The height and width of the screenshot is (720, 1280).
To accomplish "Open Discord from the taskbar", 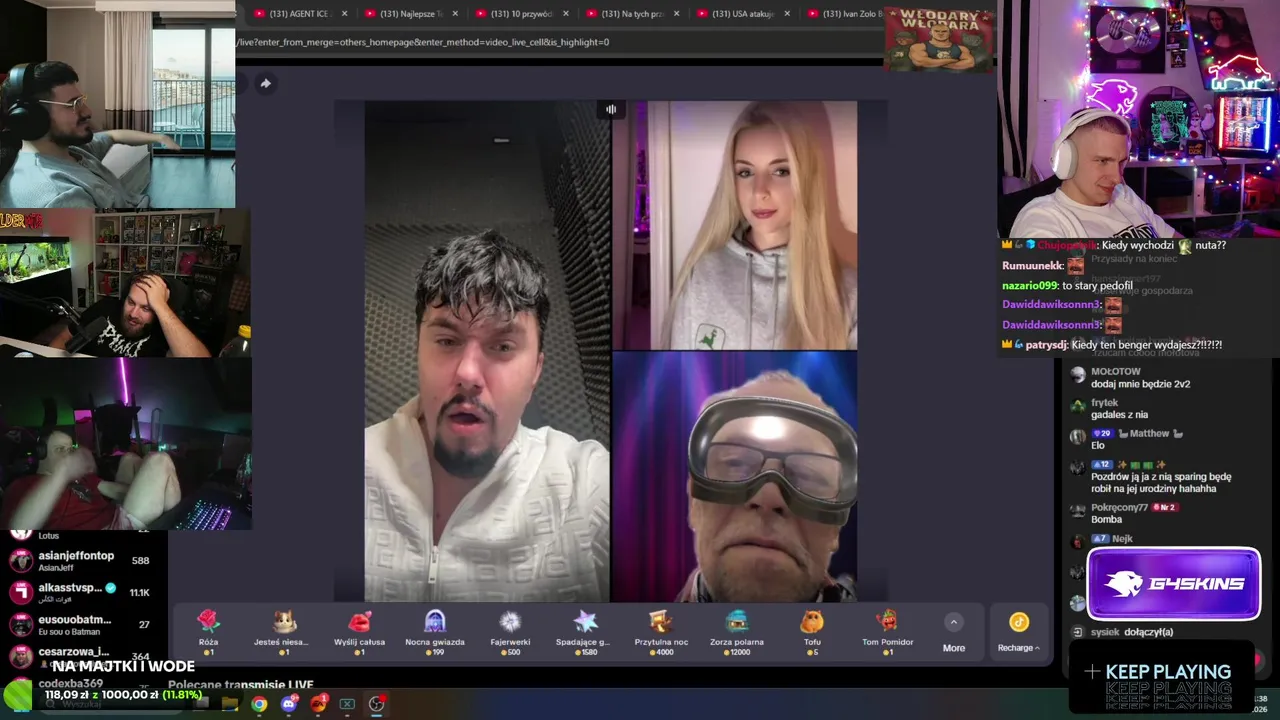I will 289,704.
